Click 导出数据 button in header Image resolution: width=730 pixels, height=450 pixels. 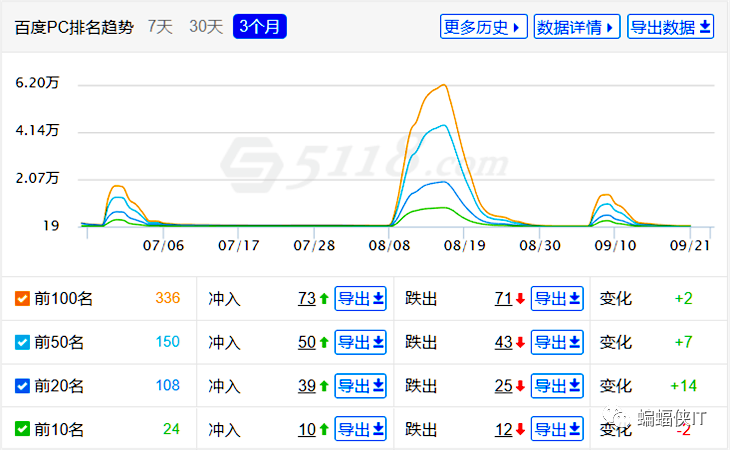coord(670,27)
